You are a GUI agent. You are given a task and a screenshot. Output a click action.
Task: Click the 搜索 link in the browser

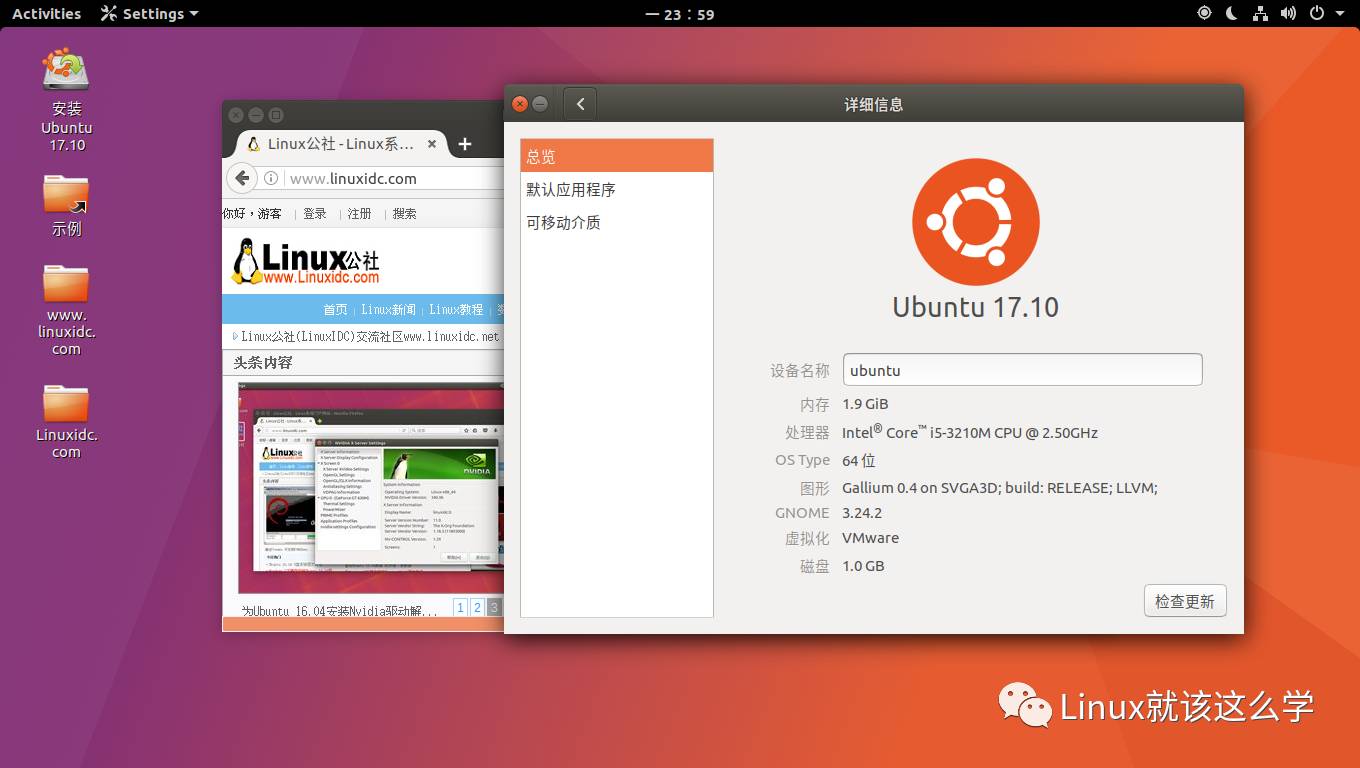pos(404,213)
